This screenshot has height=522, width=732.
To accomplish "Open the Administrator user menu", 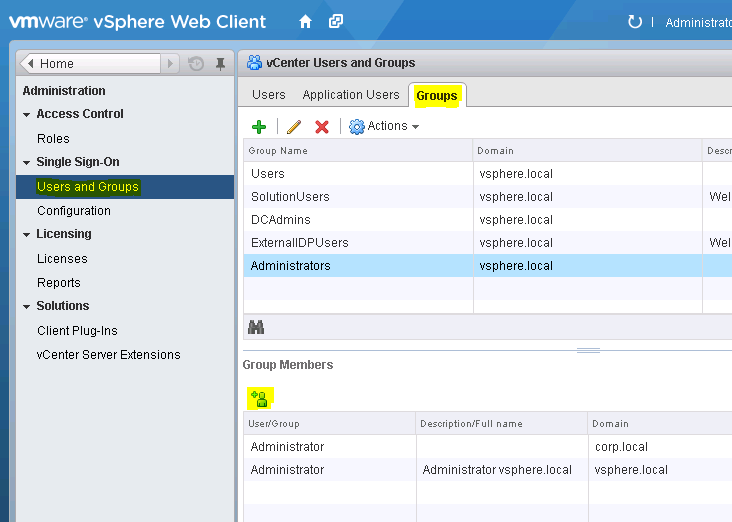I will [698, 22].
